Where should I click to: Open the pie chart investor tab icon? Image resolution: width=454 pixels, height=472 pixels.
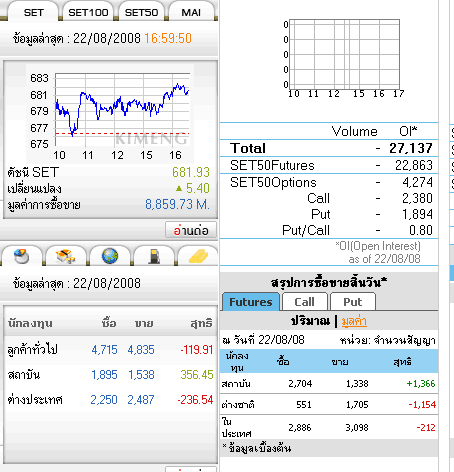pos(22,256)
